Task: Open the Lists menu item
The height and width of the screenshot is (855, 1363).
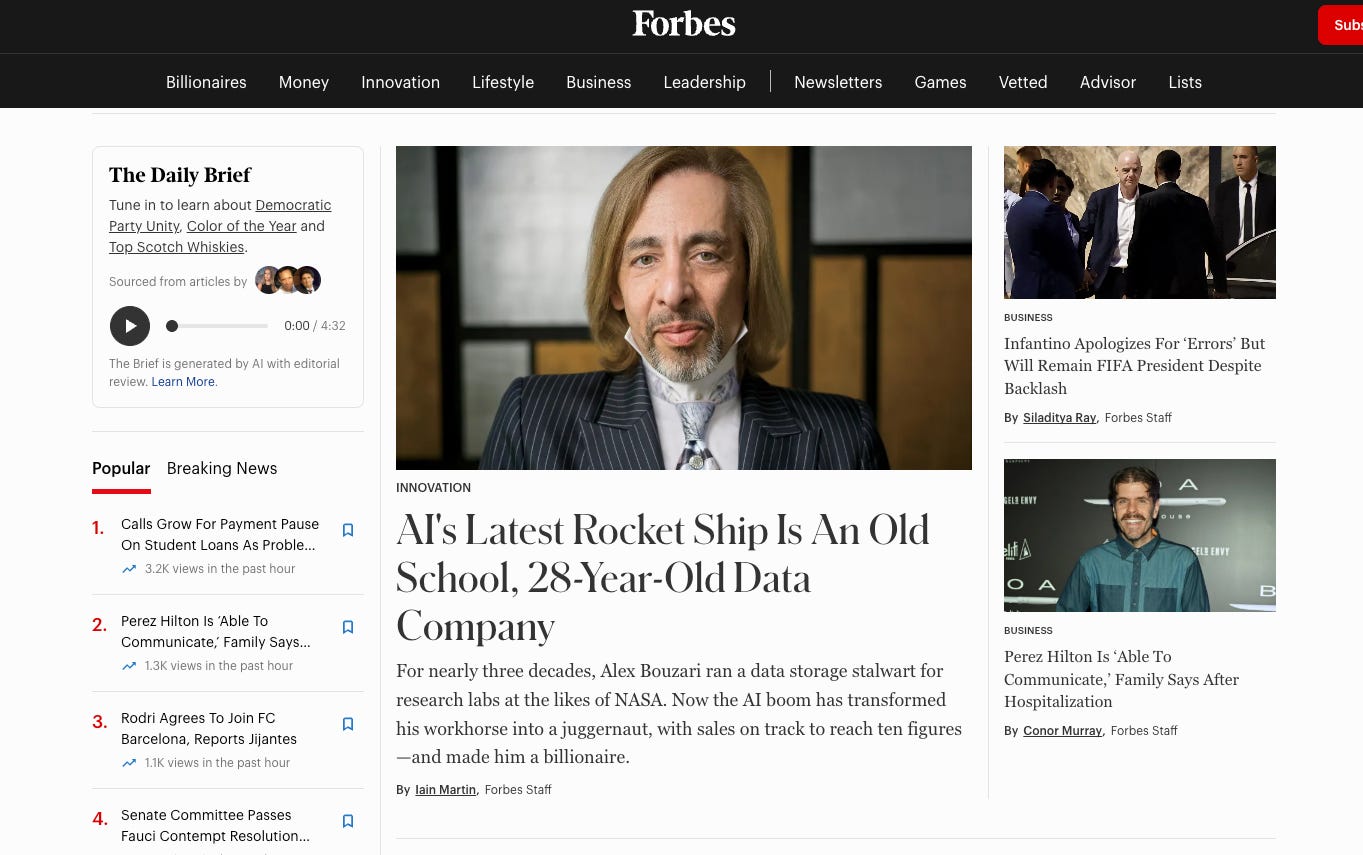Action: (1185, 82)
